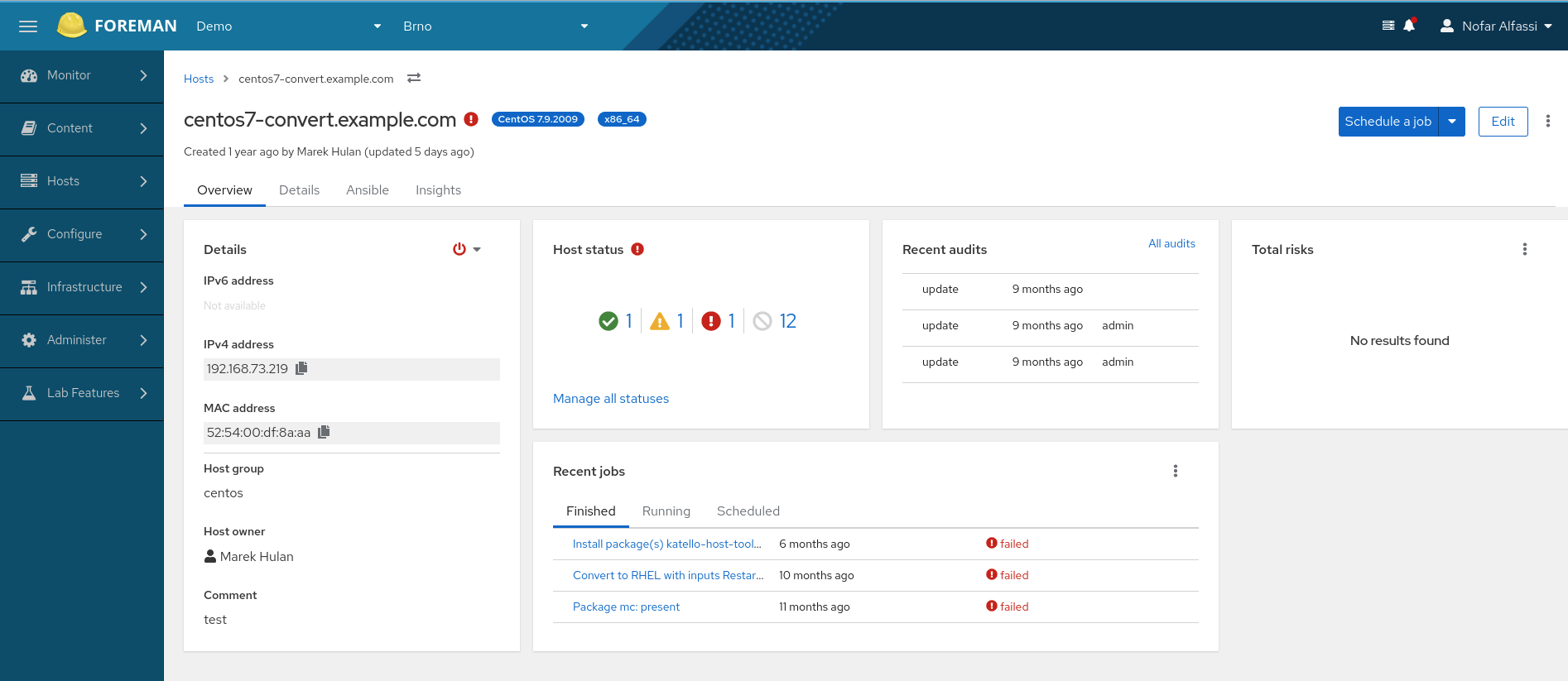Click the warning triangle status icon
The height and width of the screenshot is (681, 1568).
click(x=660, y=321)
